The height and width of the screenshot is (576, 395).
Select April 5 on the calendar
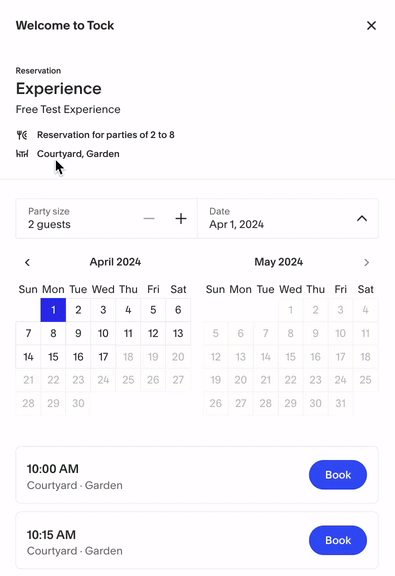[153, 310]
